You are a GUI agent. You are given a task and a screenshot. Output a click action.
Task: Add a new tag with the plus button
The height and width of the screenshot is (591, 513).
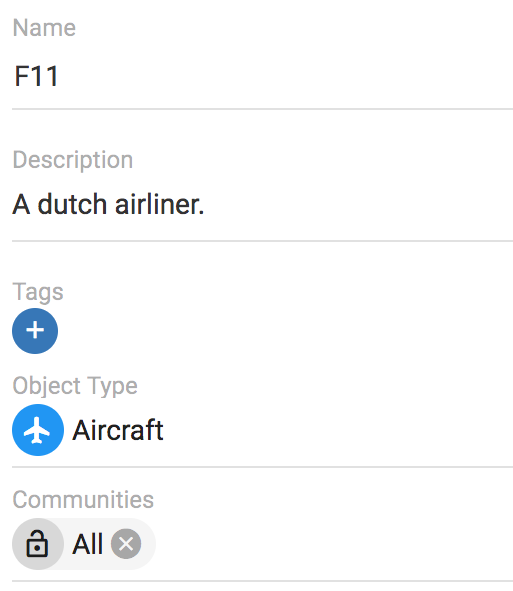pyautogui.click(x=35, y=331)
